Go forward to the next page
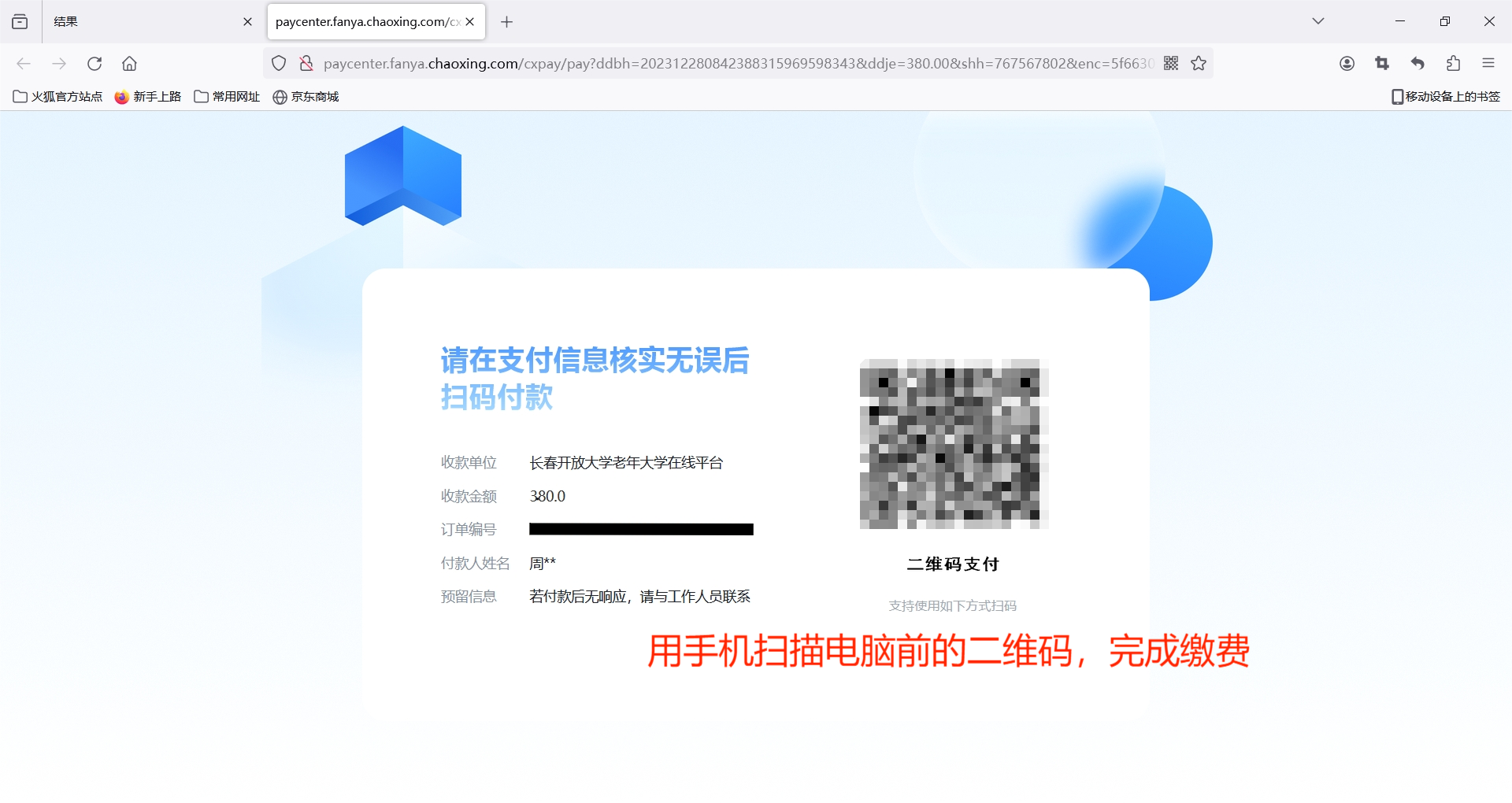 tap(59, 64)
